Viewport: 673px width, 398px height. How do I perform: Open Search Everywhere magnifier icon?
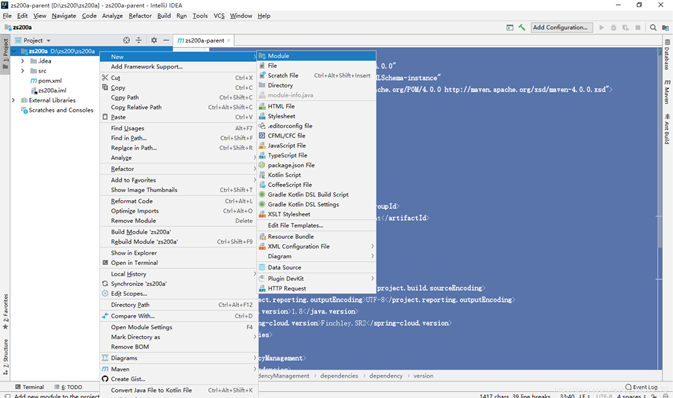point(653,27)
